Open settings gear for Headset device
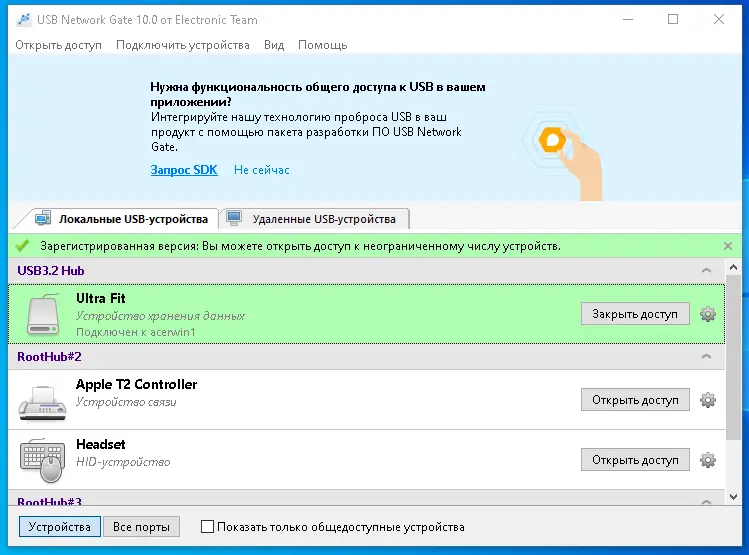The height and width of the screenshot is (555, 749). pyautogui.click(x=707, y=460)
